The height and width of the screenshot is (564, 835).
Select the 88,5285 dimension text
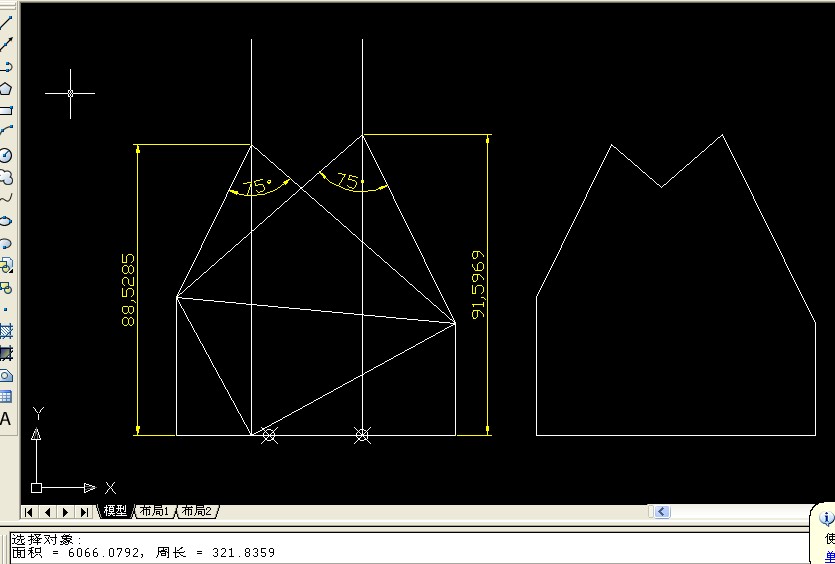point(128,290)
